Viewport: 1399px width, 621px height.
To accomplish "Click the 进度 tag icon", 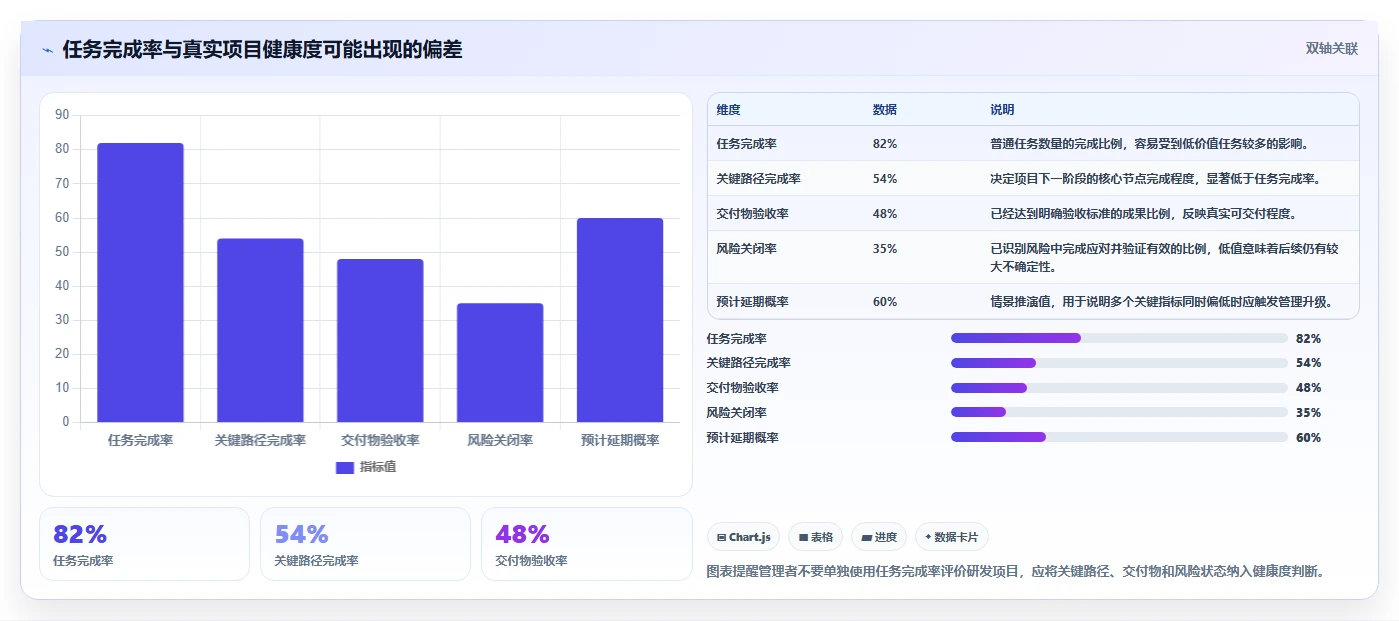I will point(866,538).
